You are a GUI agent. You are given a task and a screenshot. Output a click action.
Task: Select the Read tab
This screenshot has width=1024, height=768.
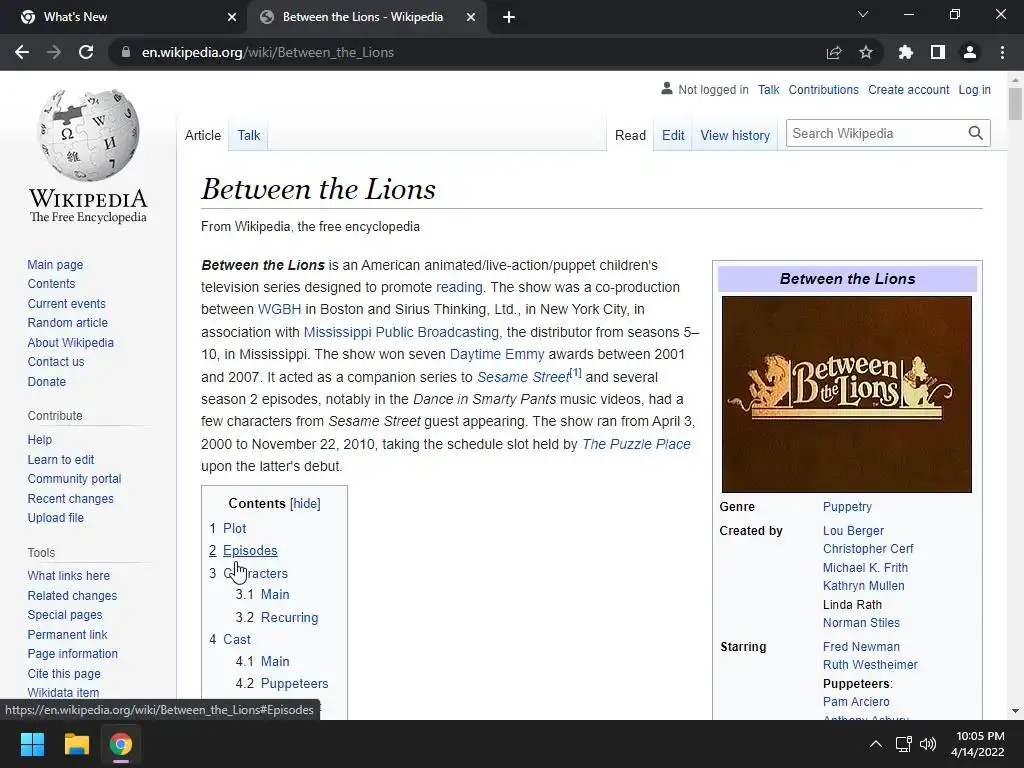[630, 135]
